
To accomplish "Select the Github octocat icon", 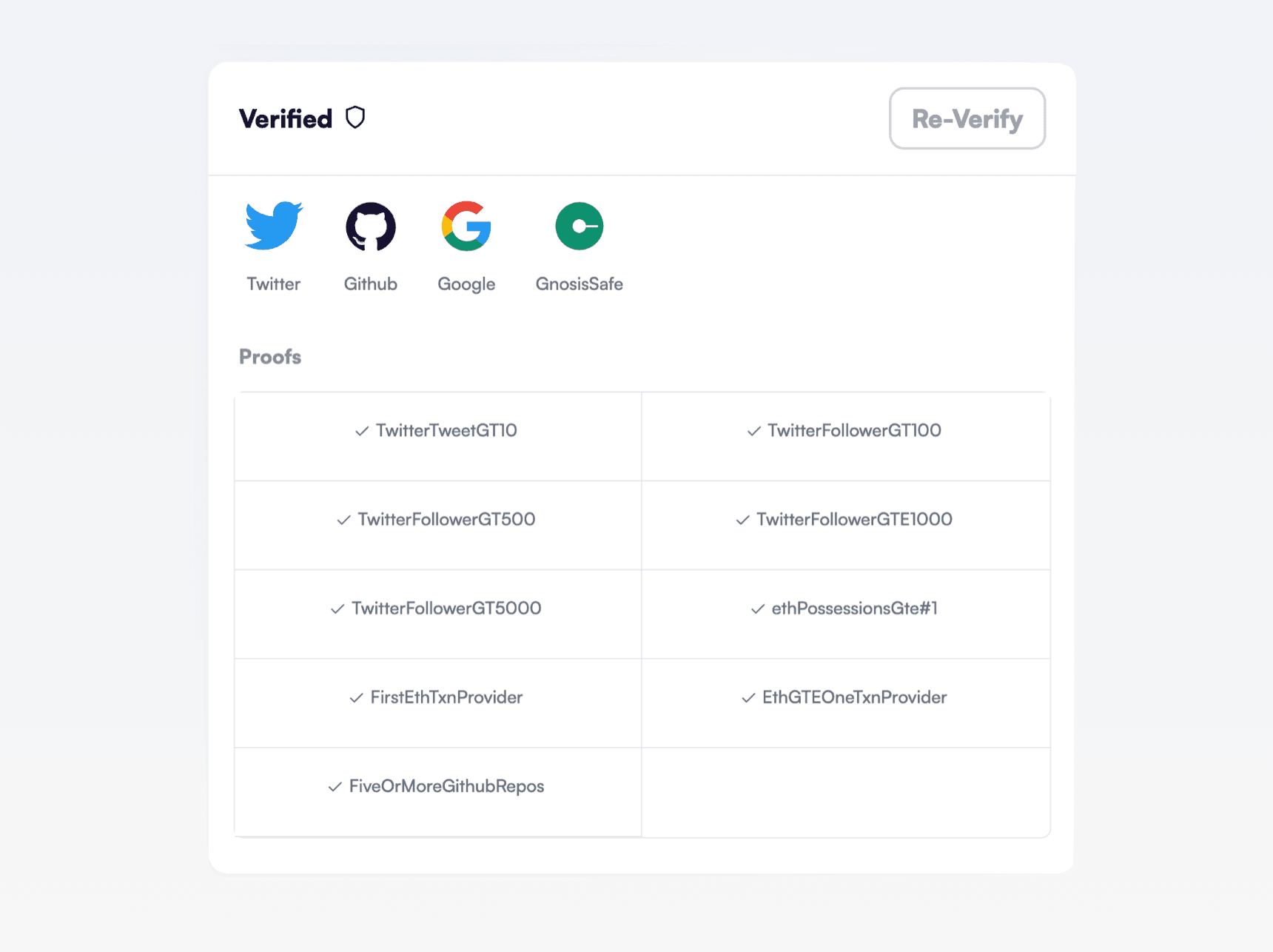I will (x=371, y=227).
